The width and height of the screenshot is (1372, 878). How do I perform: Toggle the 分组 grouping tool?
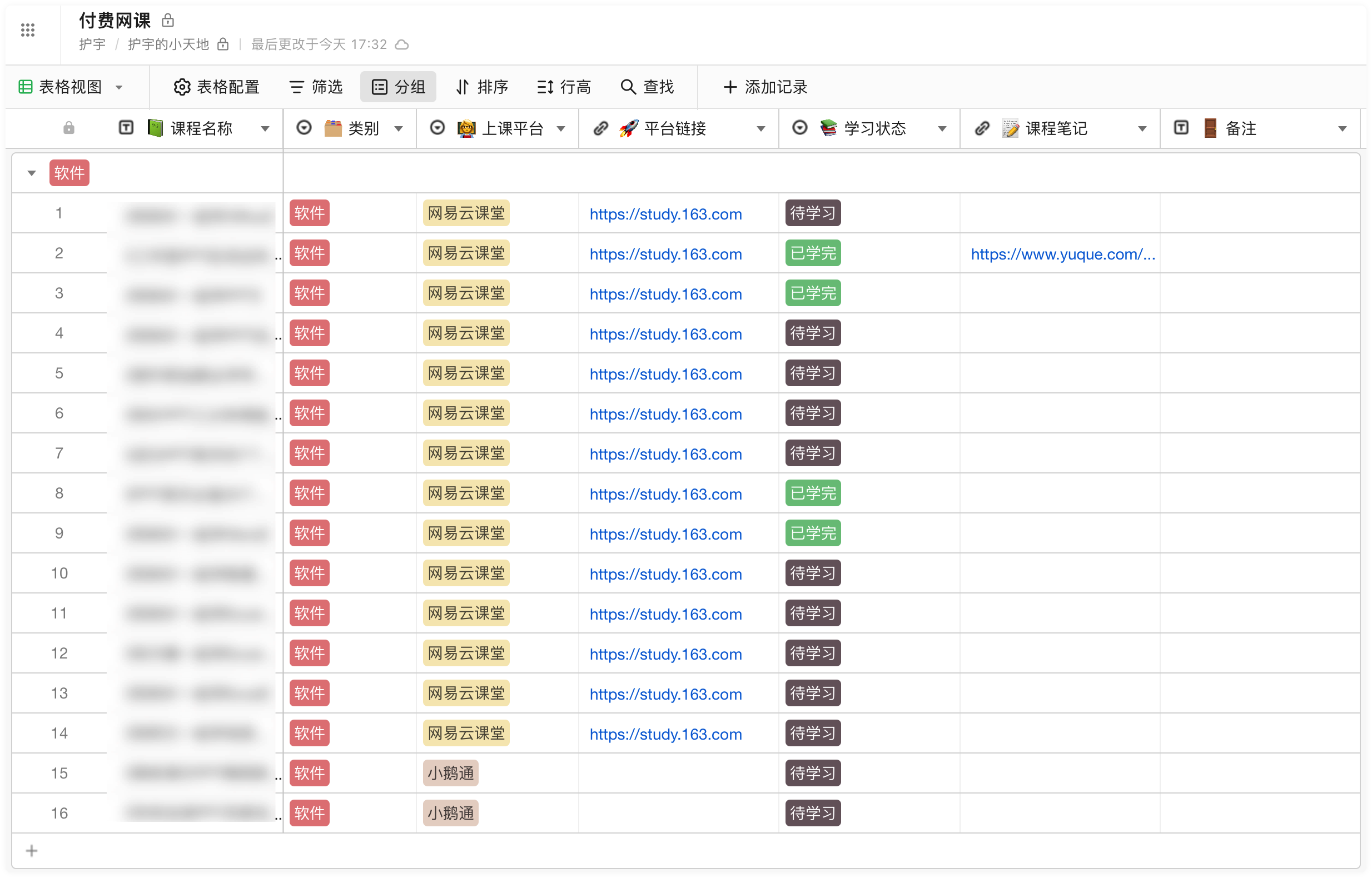pyautogui.click(x=398, y=87)
